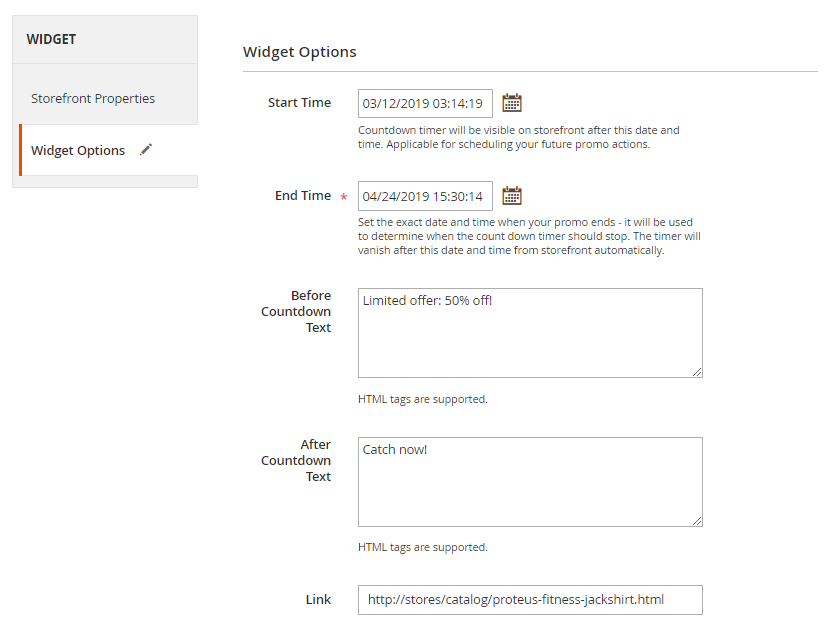This screenshot has height=626, width=836.
Task: Click the Link field label
Action: click(318, 600)
